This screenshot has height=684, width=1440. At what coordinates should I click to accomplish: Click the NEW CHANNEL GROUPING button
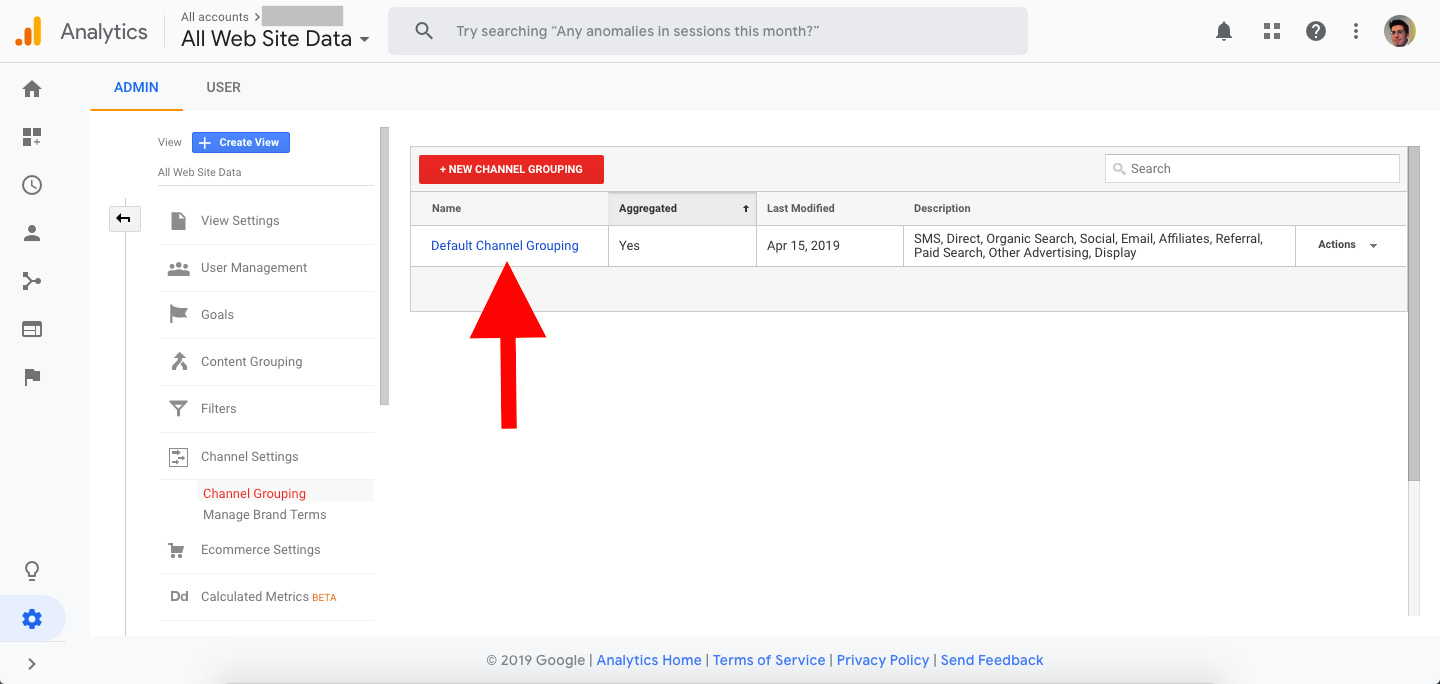pyautogui.click(x=511, y=169)
